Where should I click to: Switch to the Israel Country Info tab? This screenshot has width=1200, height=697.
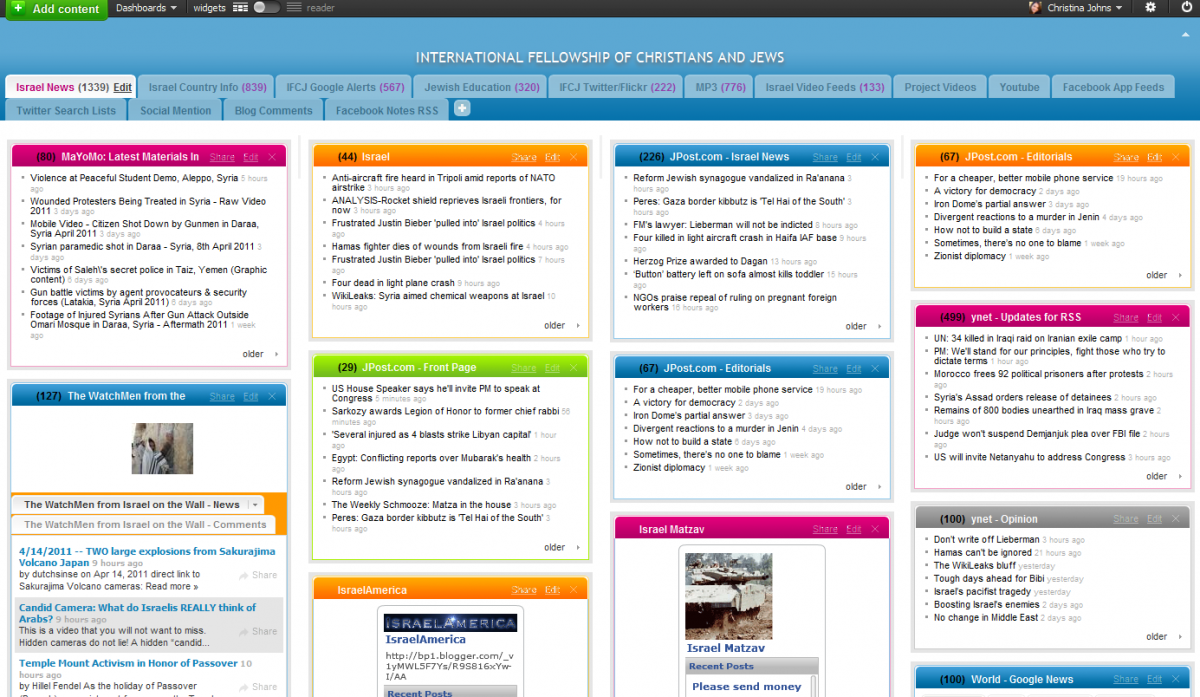208,87
